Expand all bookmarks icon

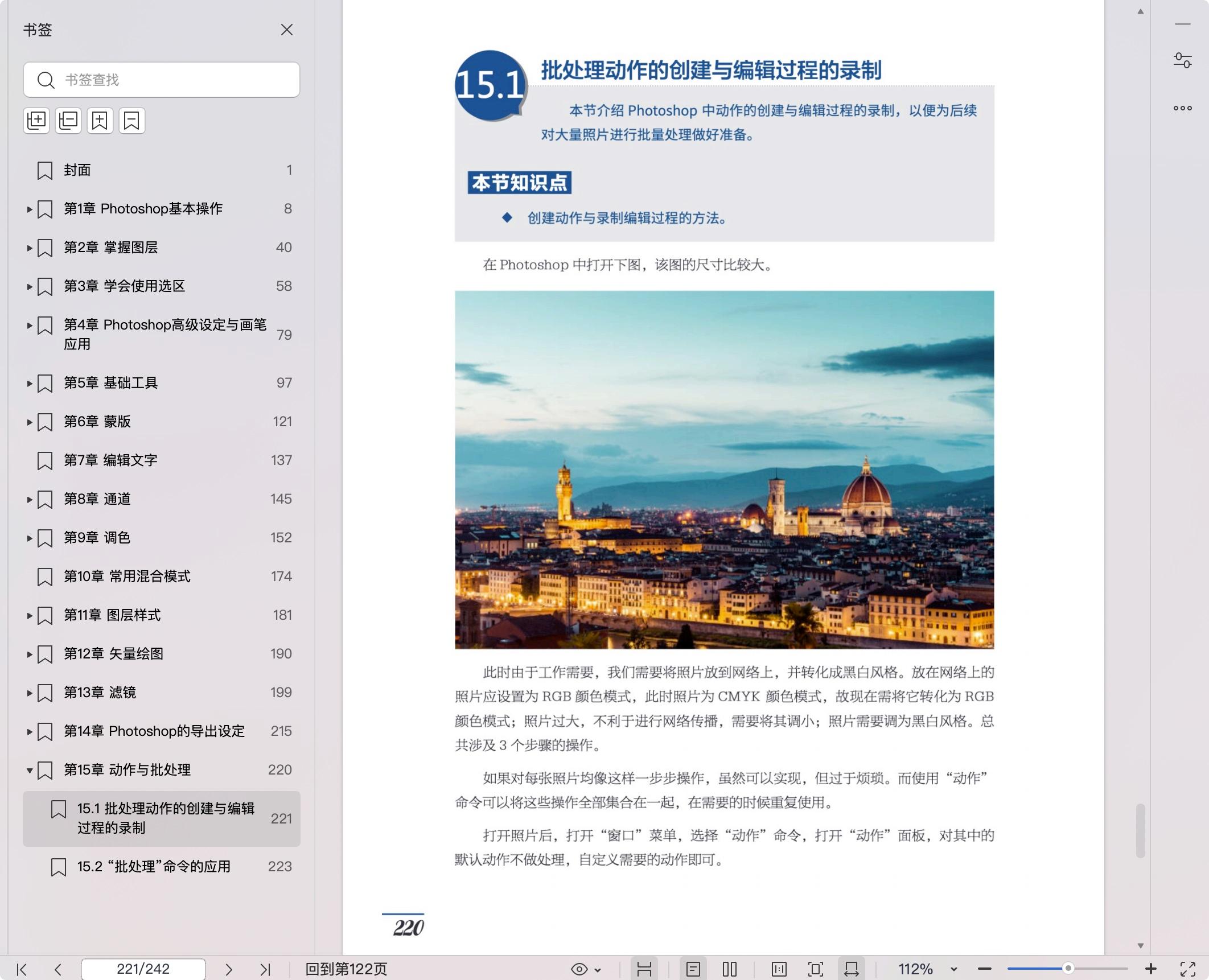[36, 121]
